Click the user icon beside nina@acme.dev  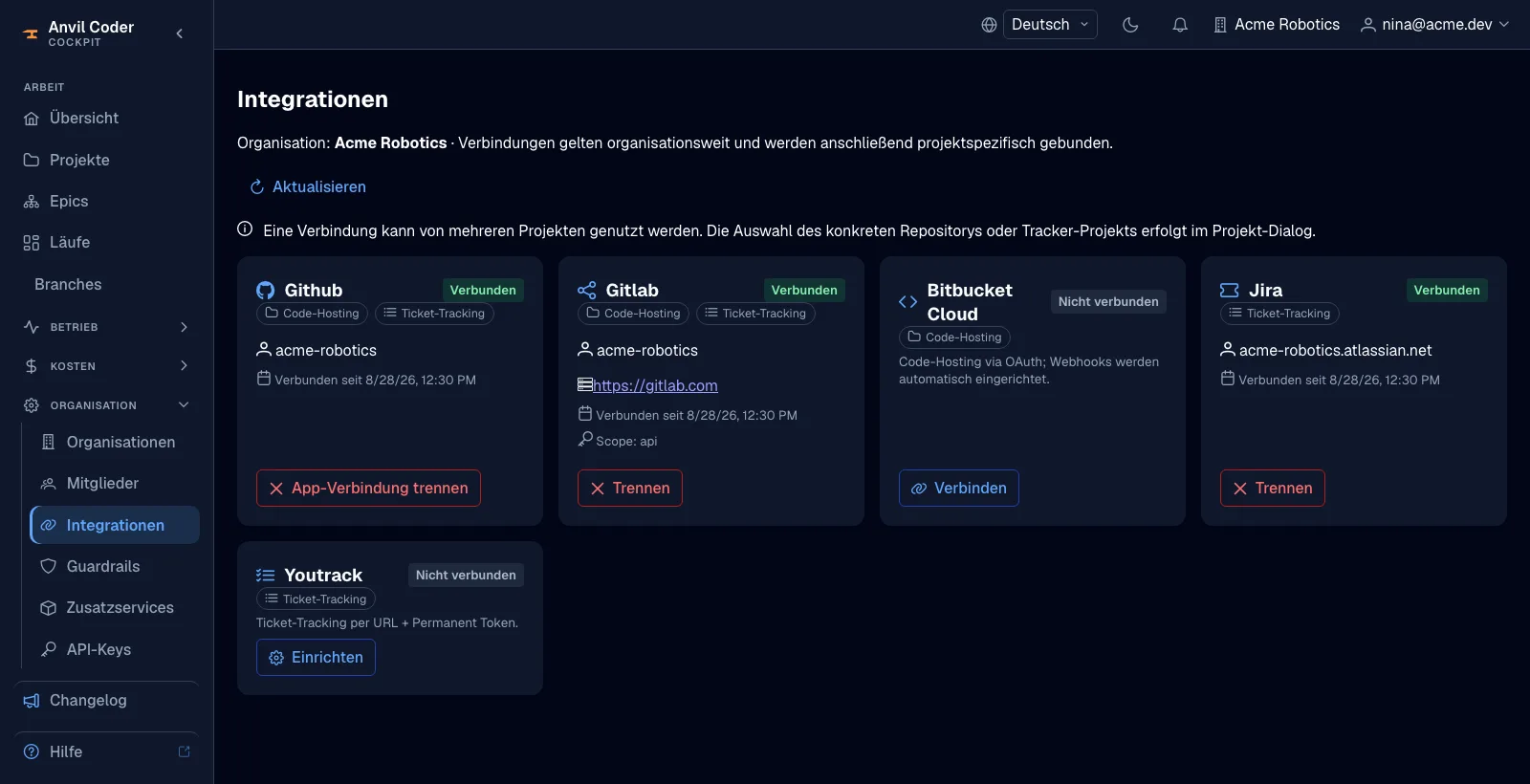1368,25
